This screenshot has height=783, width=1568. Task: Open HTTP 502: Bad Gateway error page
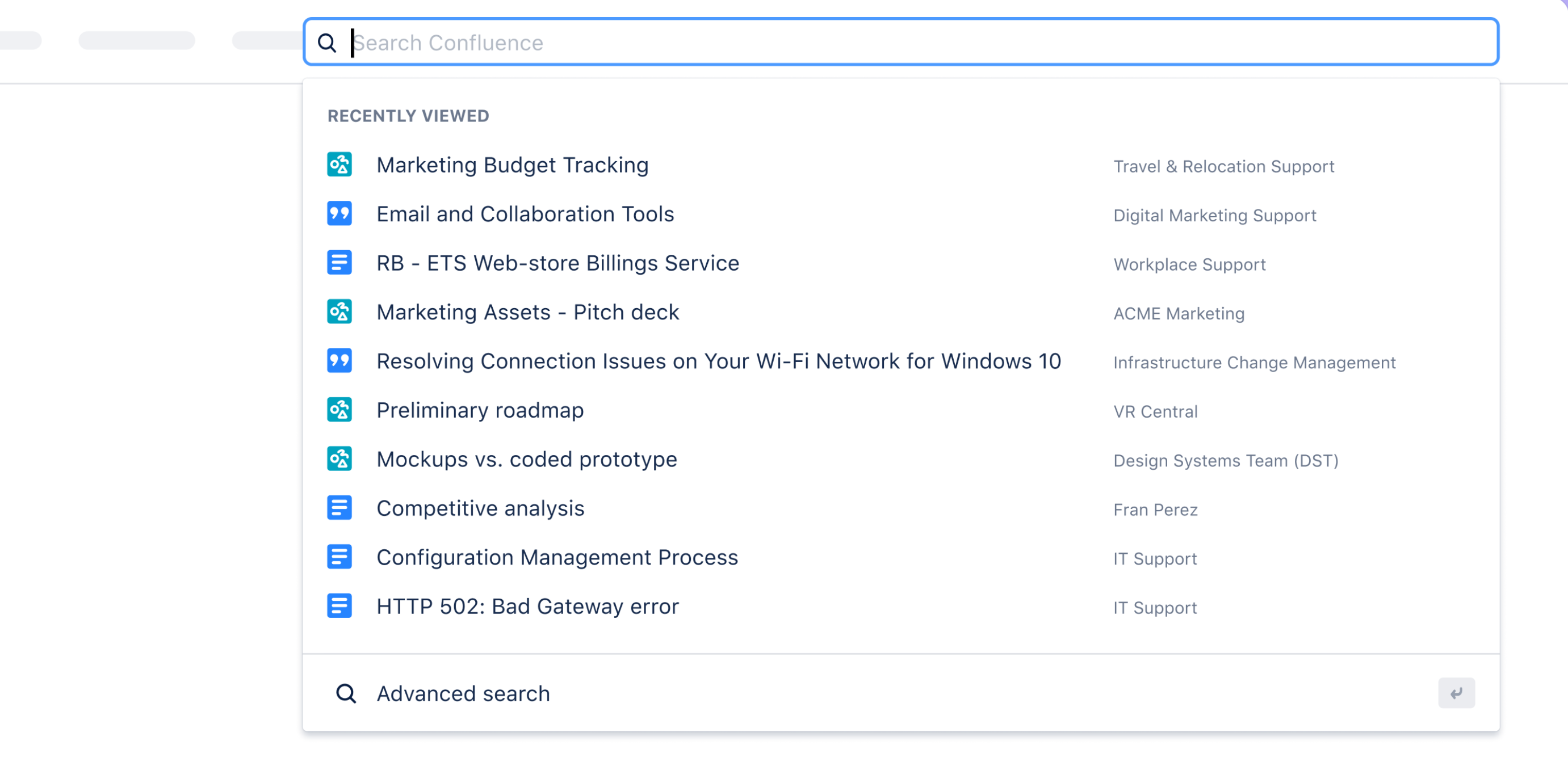[x=527, y=607]
